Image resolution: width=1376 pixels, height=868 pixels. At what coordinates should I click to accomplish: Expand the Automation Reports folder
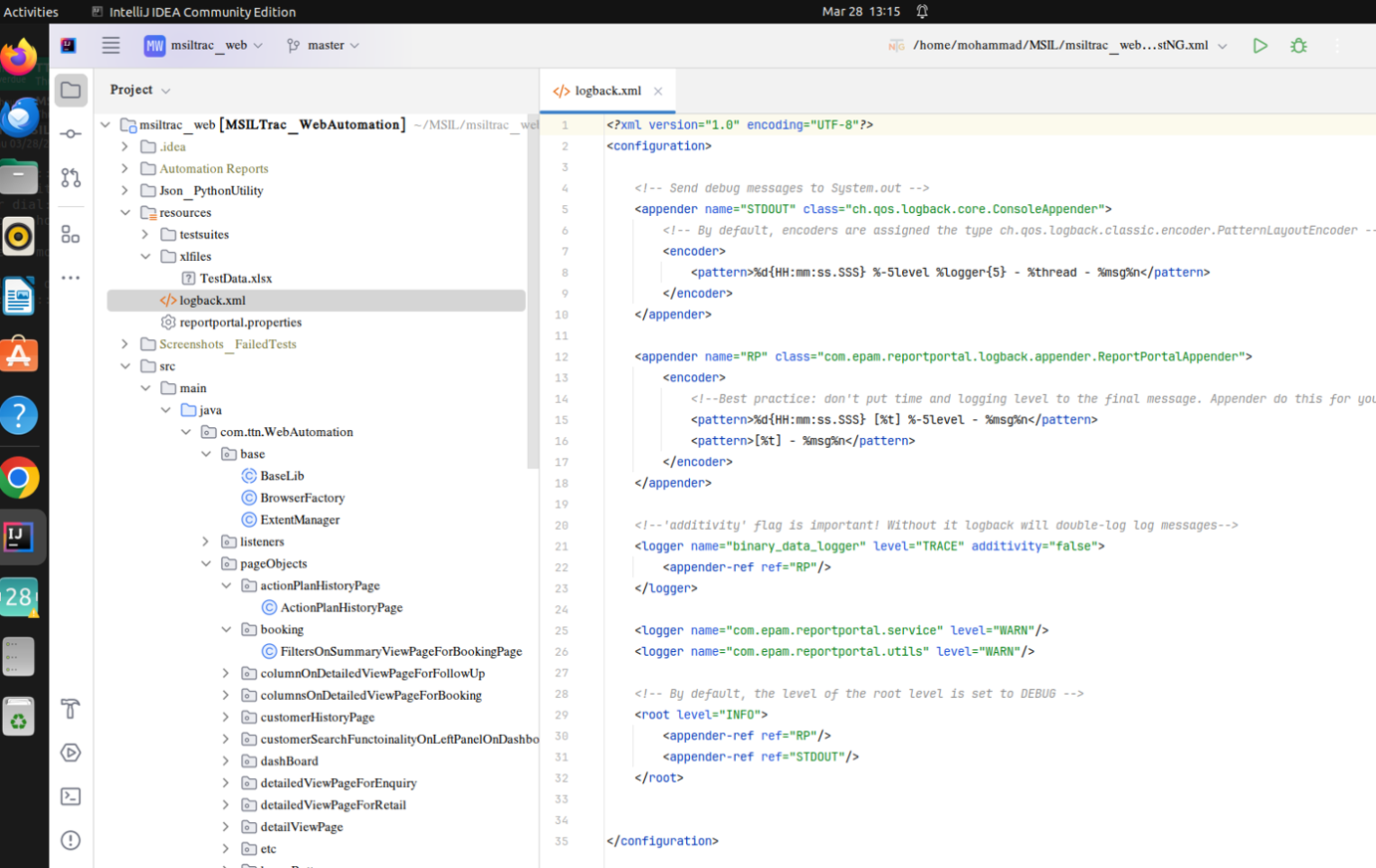click(x=123, y=167)
